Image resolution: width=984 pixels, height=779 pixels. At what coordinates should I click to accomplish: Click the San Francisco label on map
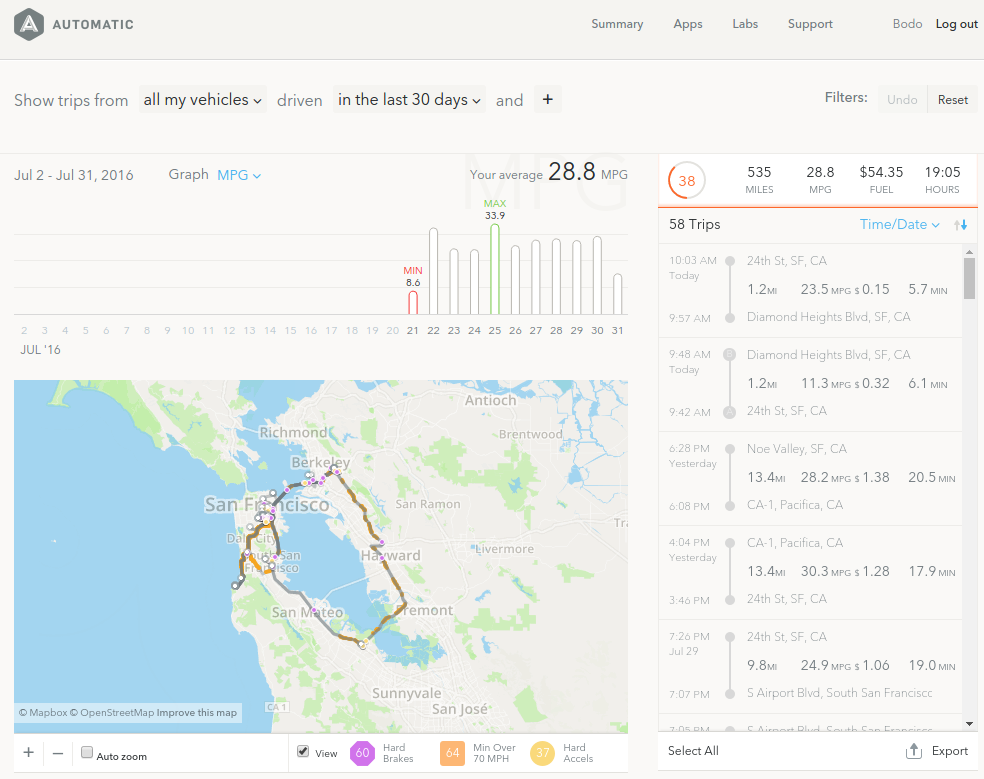click(x=267, y=505)
